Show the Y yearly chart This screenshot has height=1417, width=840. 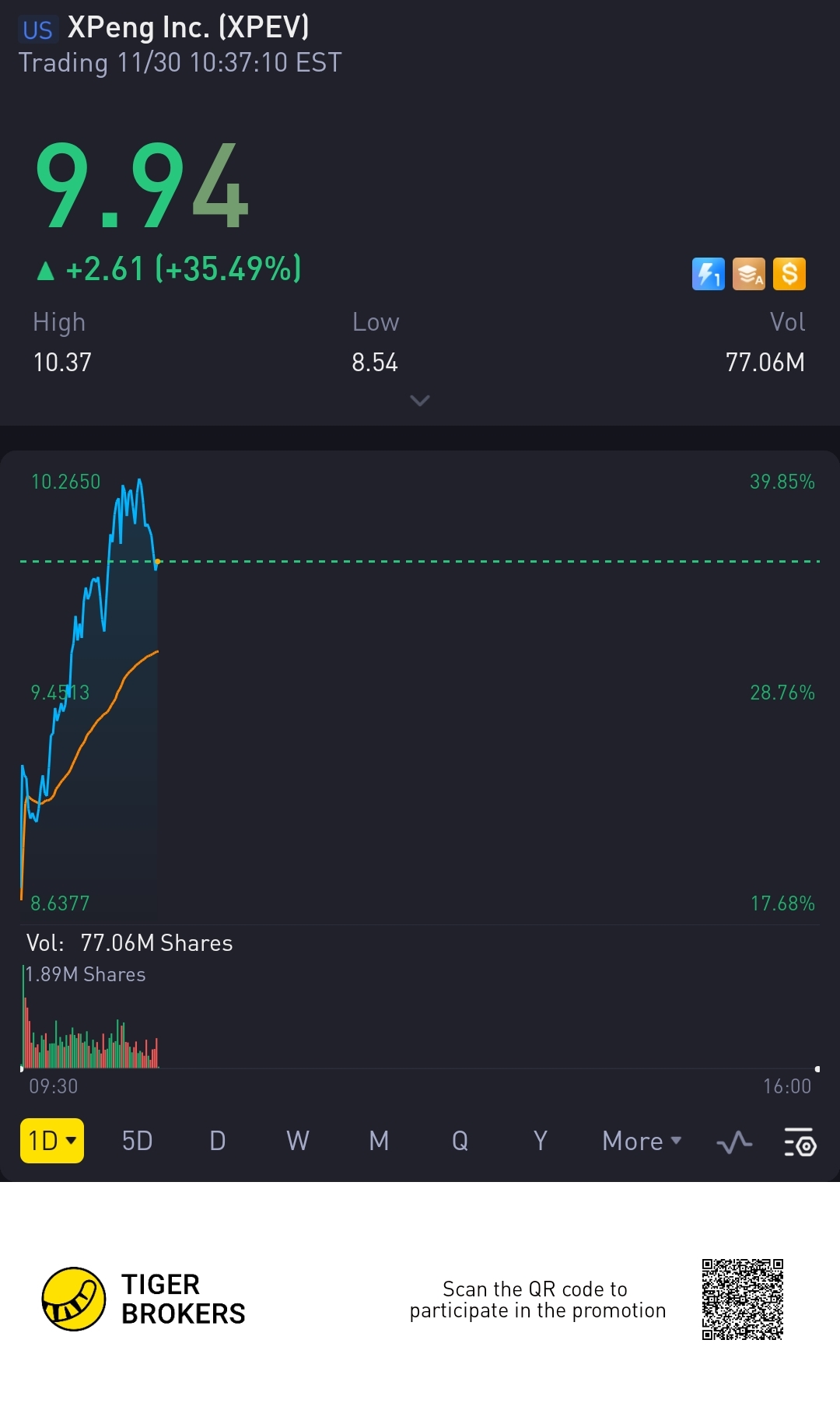point(541,1141)
